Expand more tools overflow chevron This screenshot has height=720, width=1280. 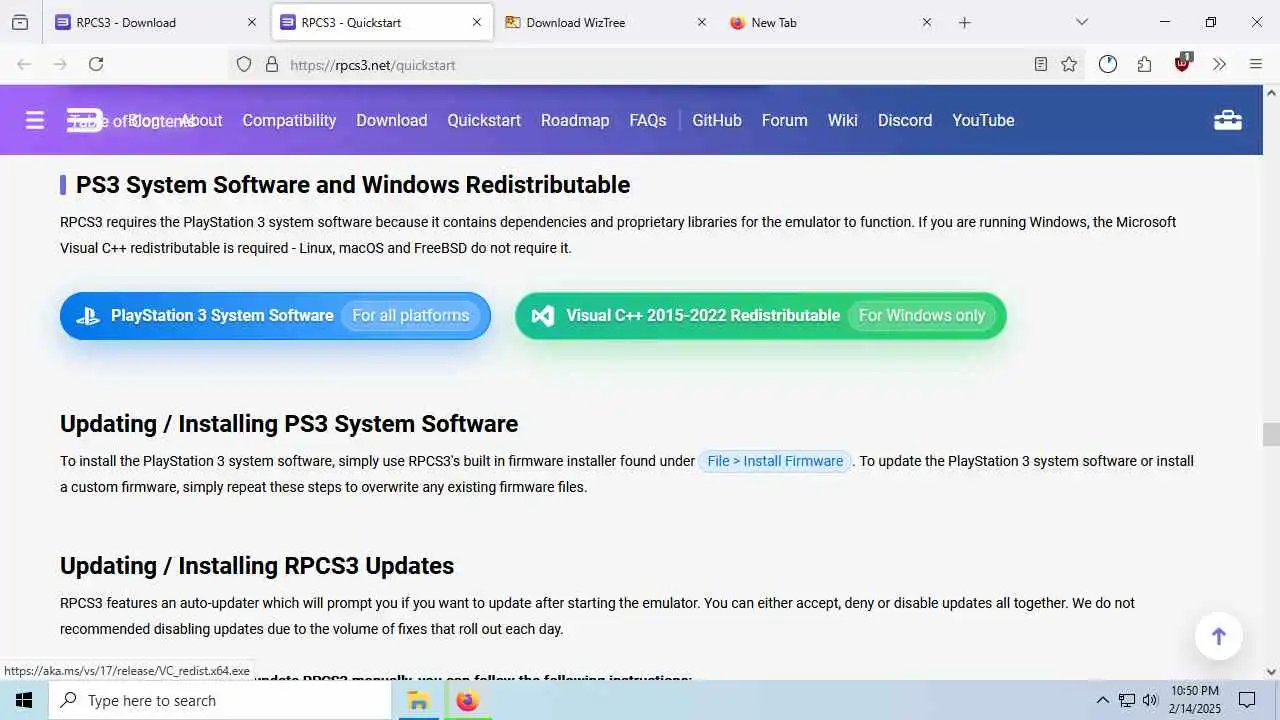click(1219, 64)
